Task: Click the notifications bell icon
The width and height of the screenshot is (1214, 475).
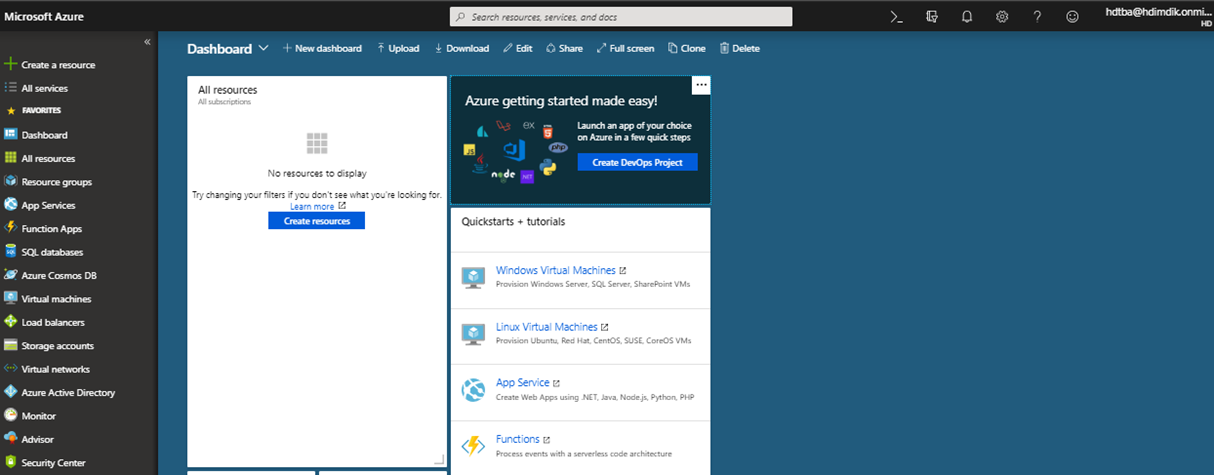Action: (967, 17)
